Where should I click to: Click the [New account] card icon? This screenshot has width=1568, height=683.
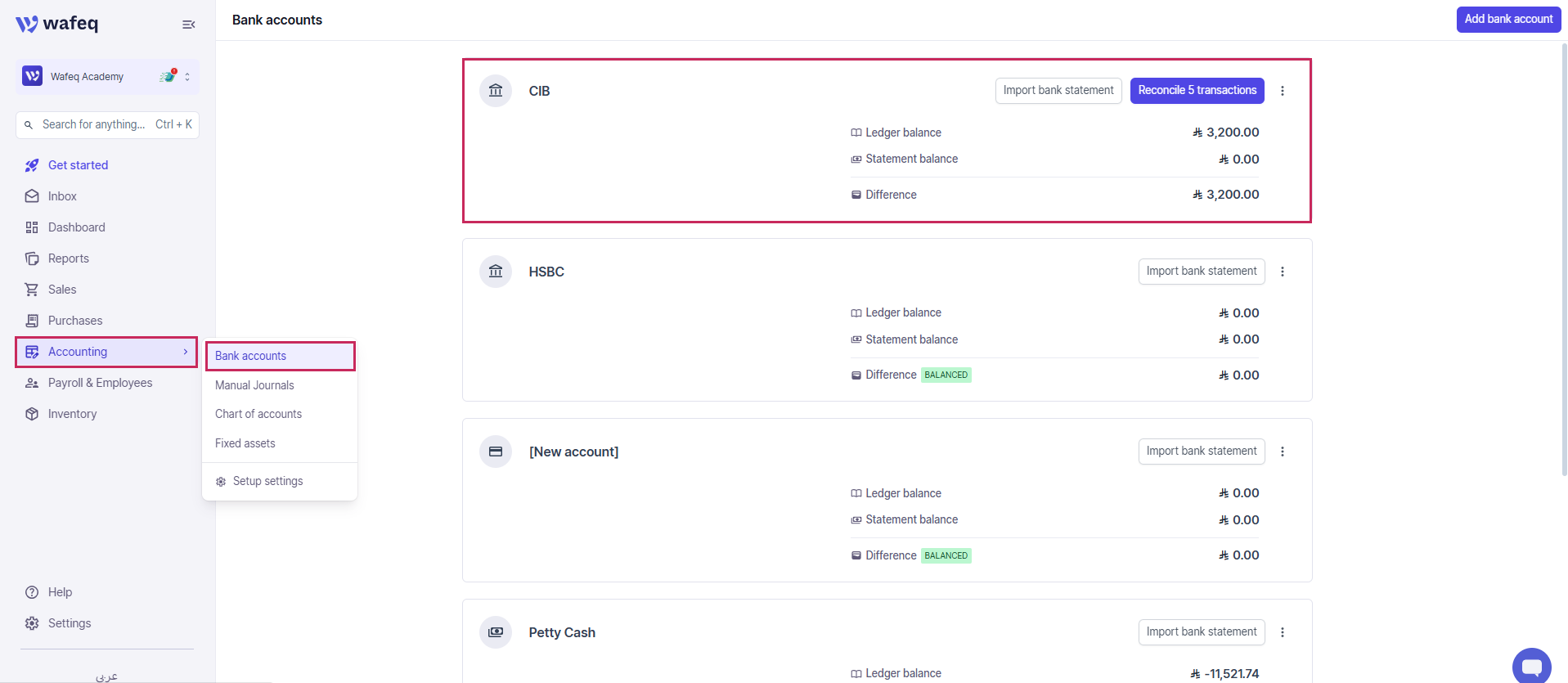coord(496,452)
